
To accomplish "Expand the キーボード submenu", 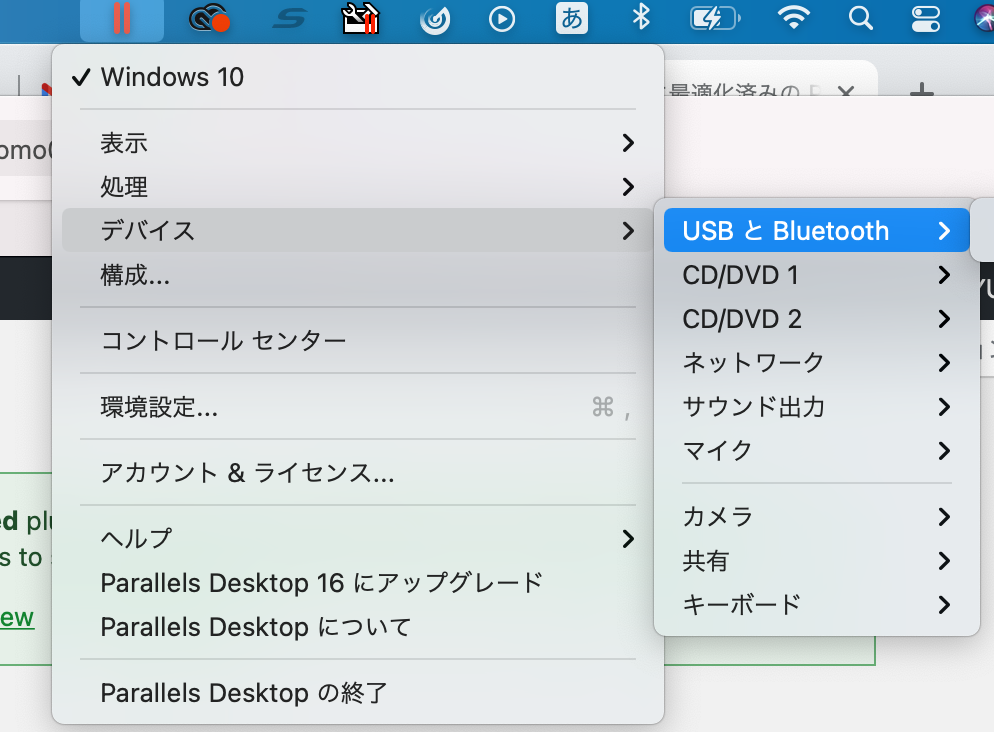I will (x=816, y=605).
